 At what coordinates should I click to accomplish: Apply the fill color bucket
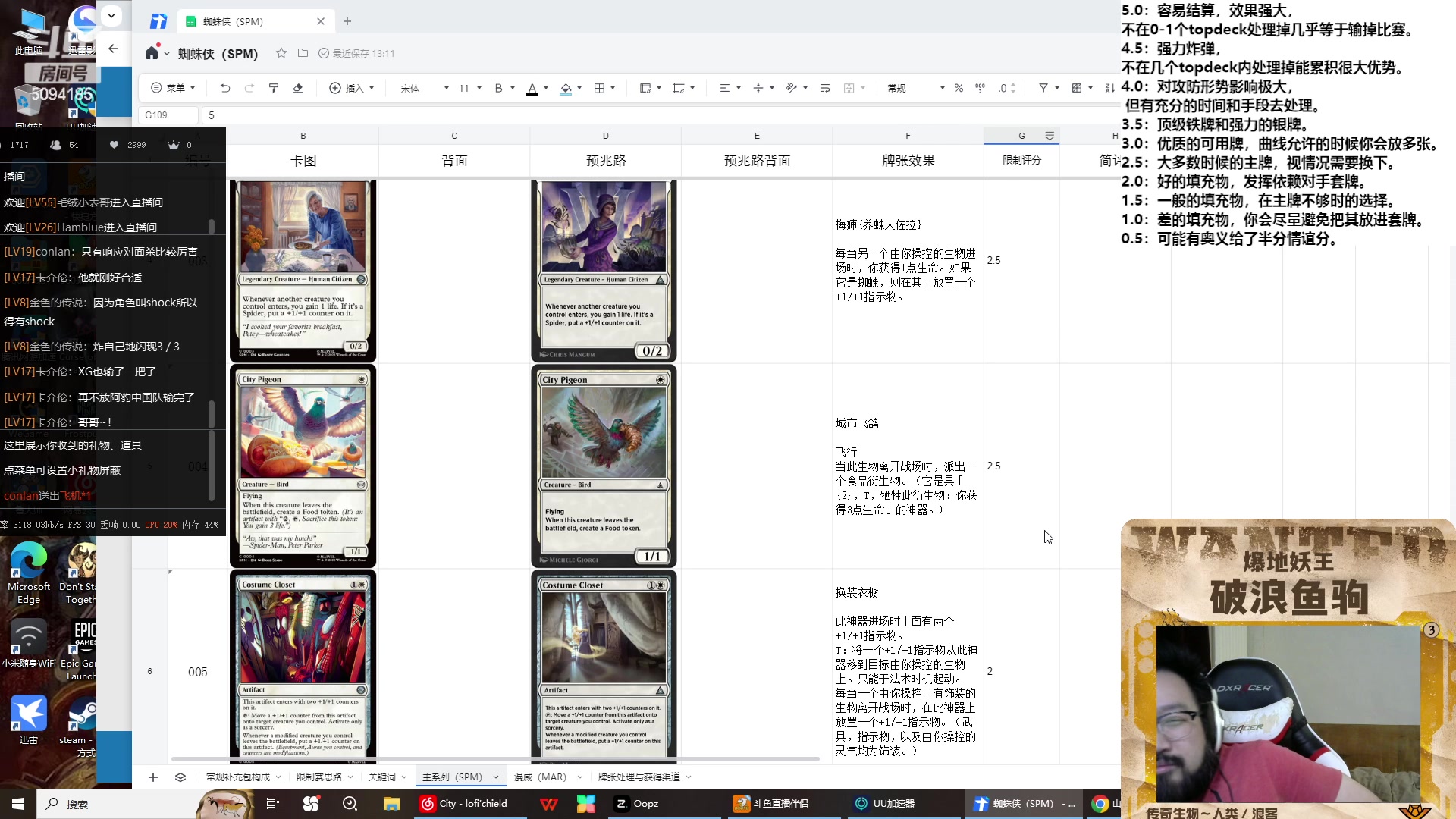[x=566, y=88]
